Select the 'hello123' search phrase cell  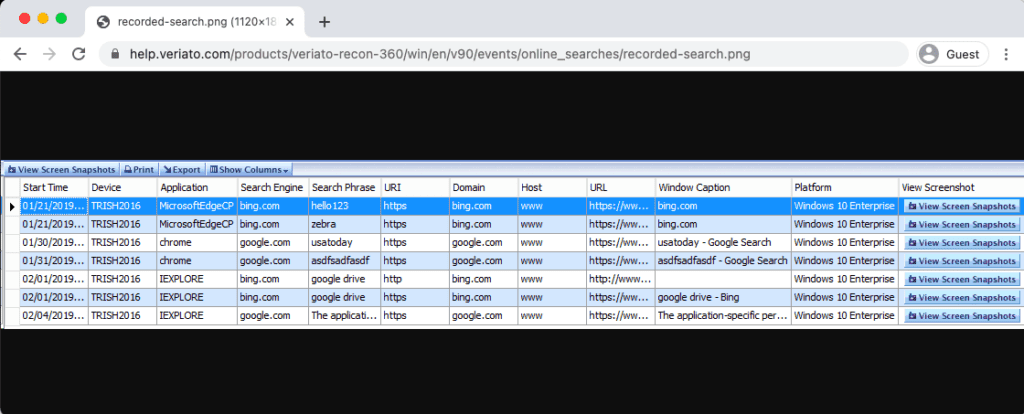click(x=345, y=206)
